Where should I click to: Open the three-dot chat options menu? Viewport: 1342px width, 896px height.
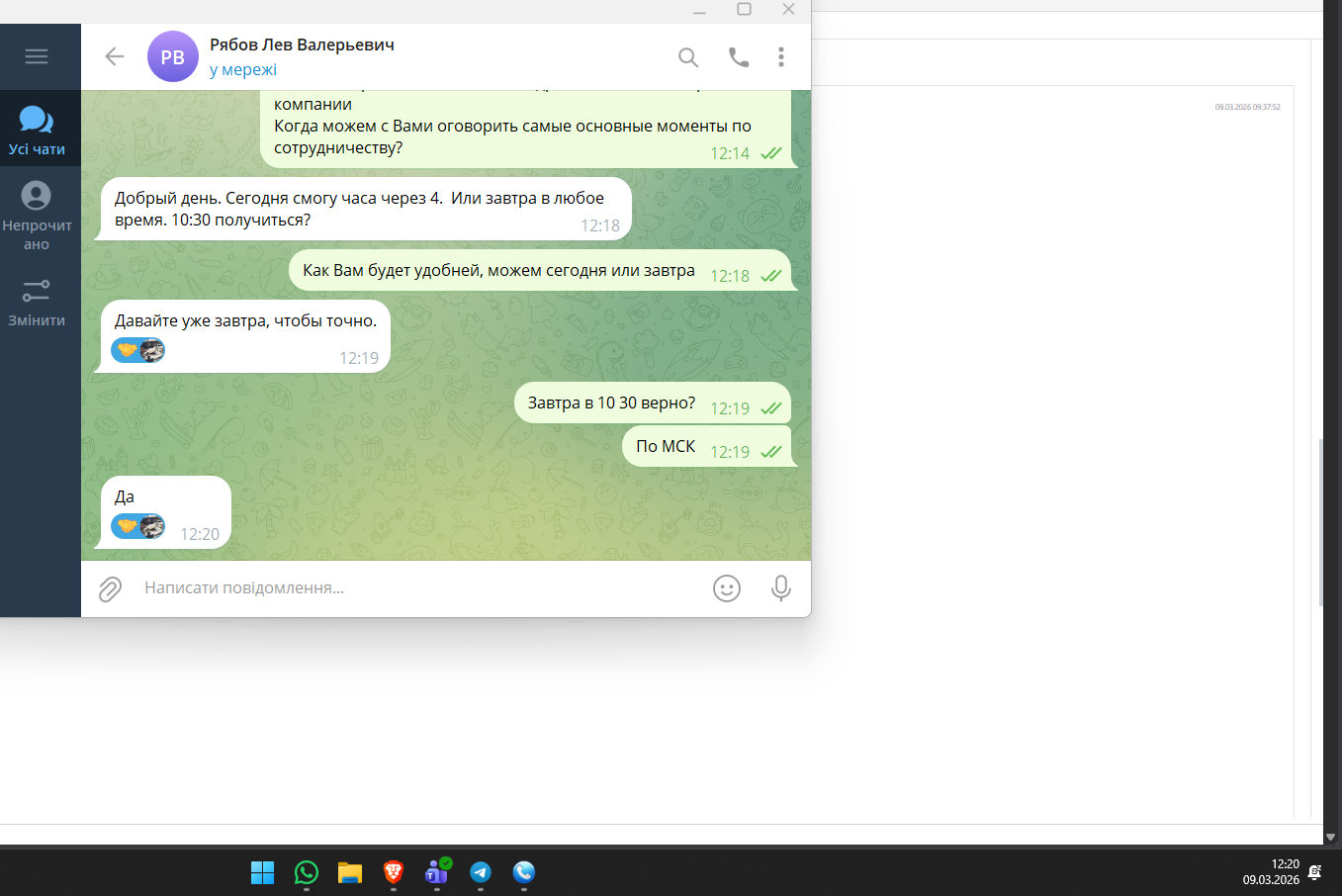[781, 57]
